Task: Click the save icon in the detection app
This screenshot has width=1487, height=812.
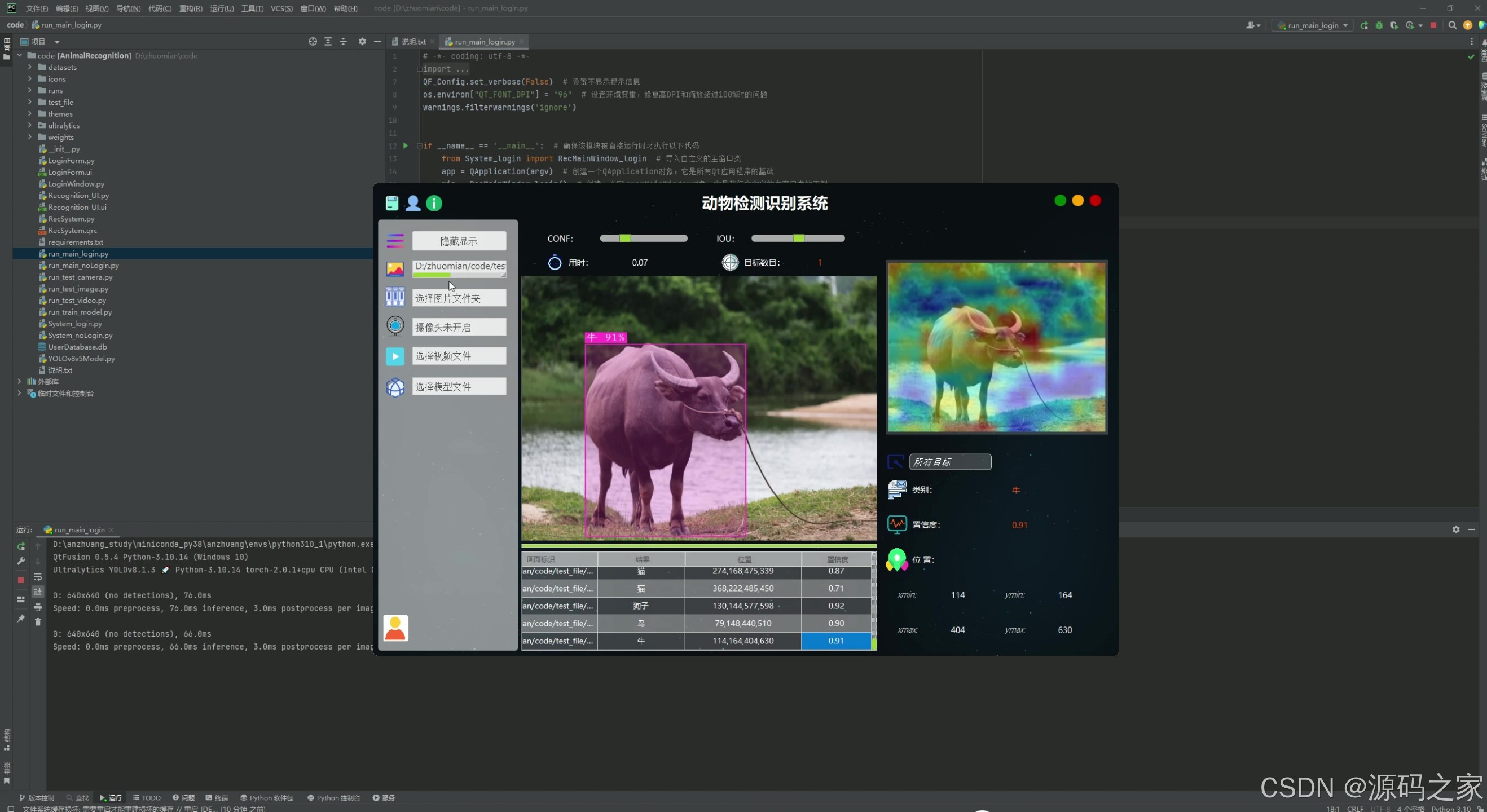Action: pos(392,202)
